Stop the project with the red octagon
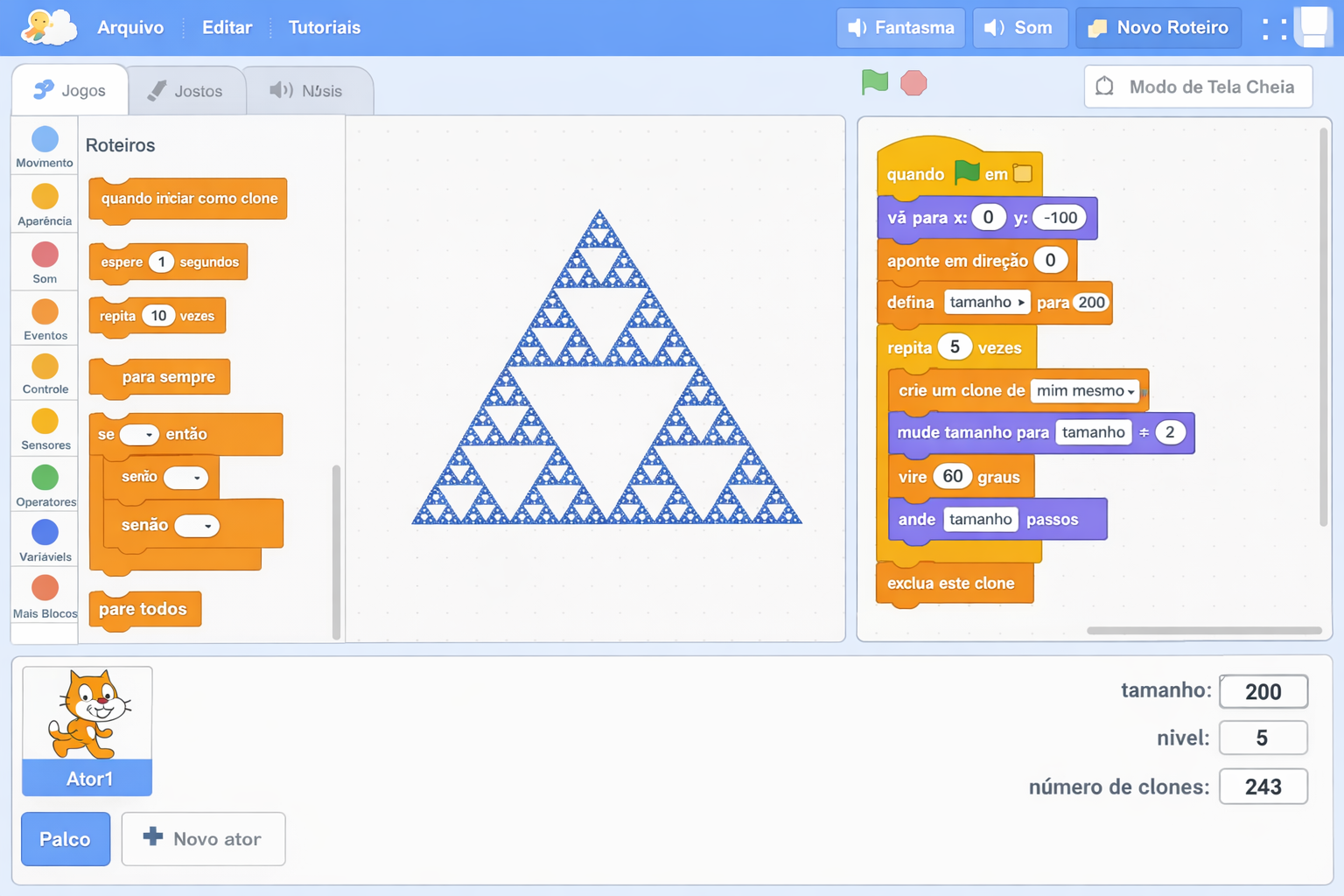 click(913, 83)
